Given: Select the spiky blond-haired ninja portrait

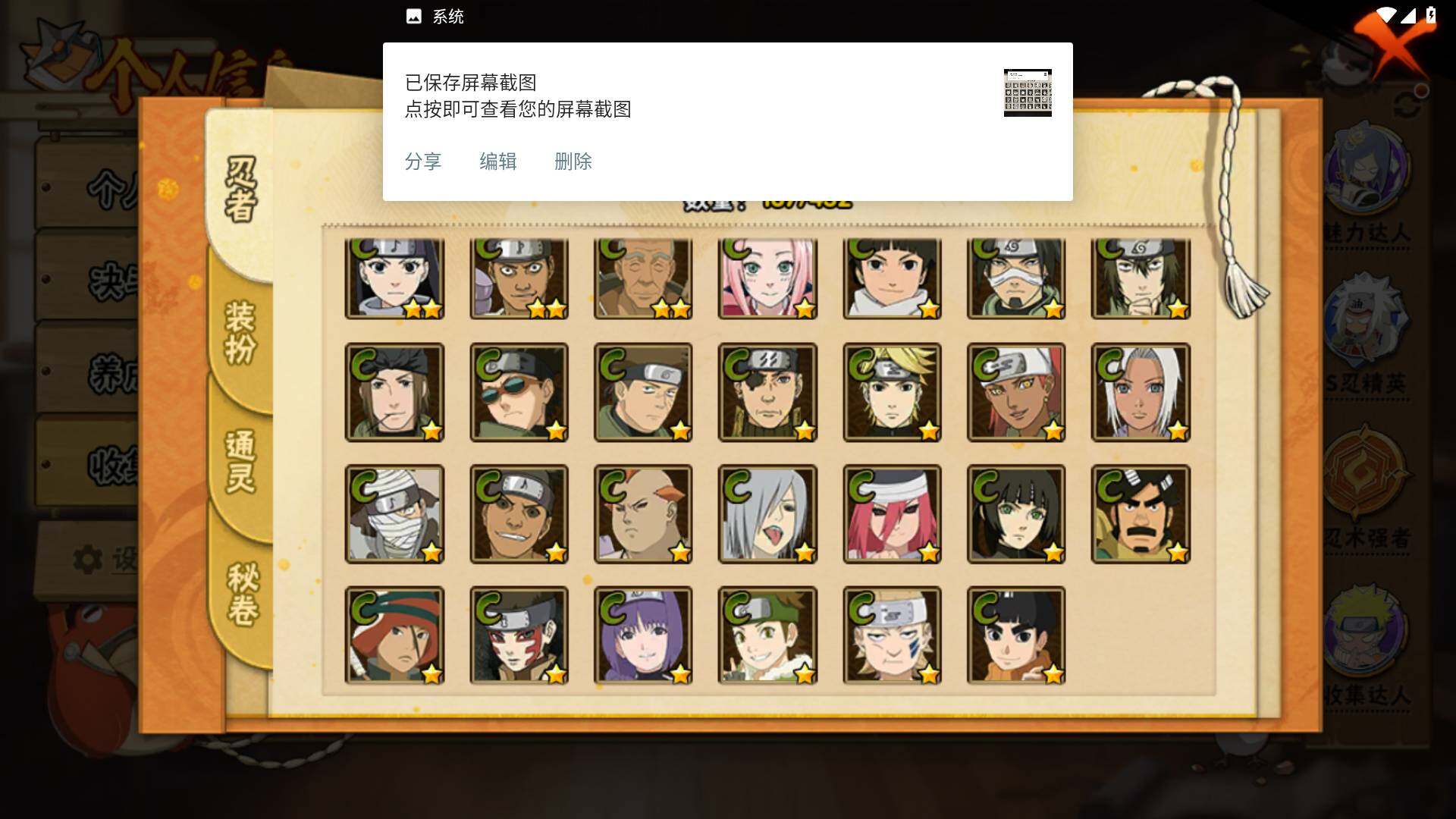Looking at the screenshot, I should click(892, 392).
